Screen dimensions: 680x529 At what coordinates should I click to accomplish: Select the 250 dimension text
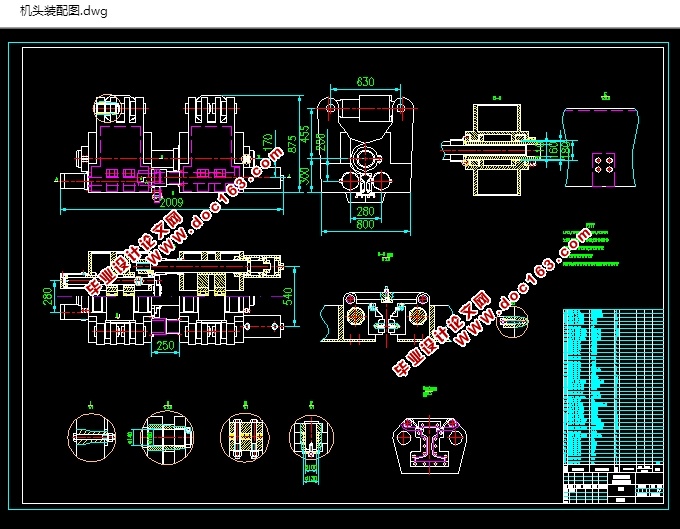point(165,346)
